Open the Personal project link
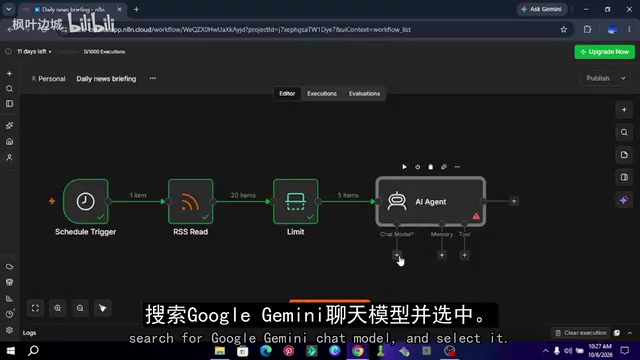 (48, 79)
